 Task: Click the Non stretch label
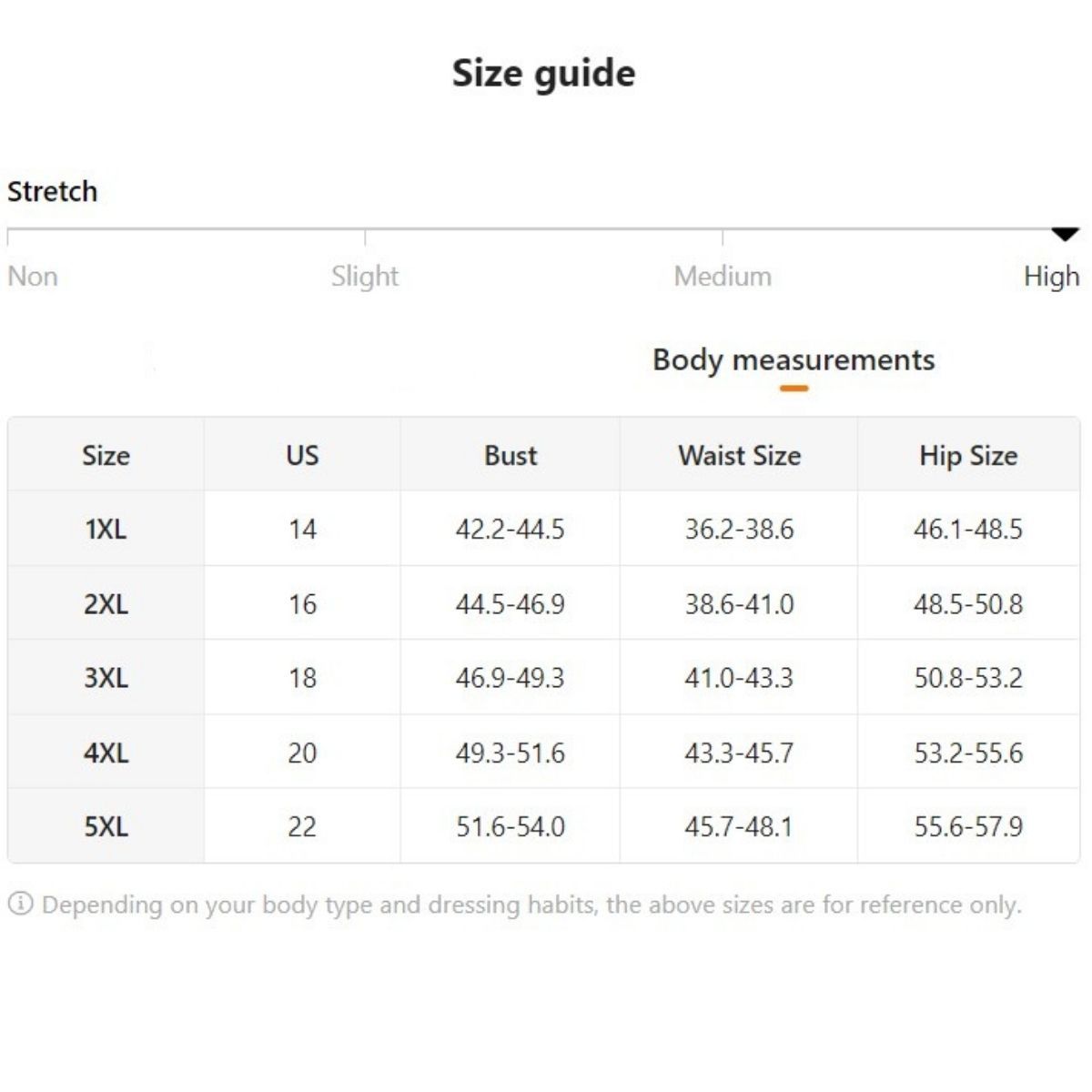(33, 276)
